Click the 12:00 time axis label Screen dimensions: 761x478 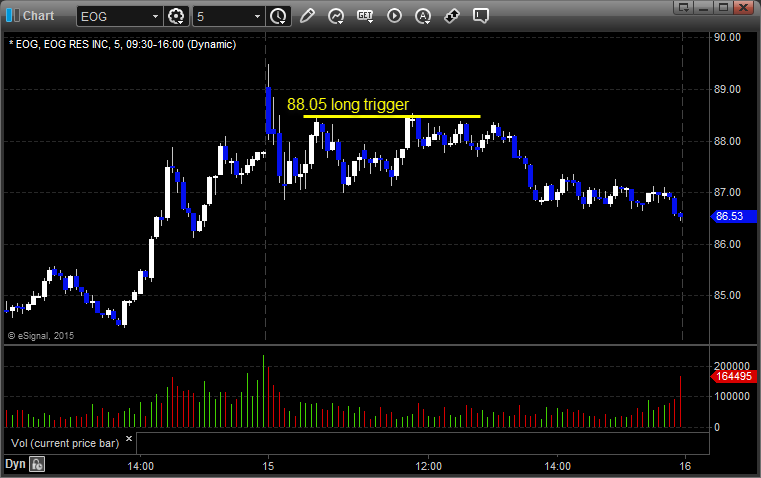[429, 466]
